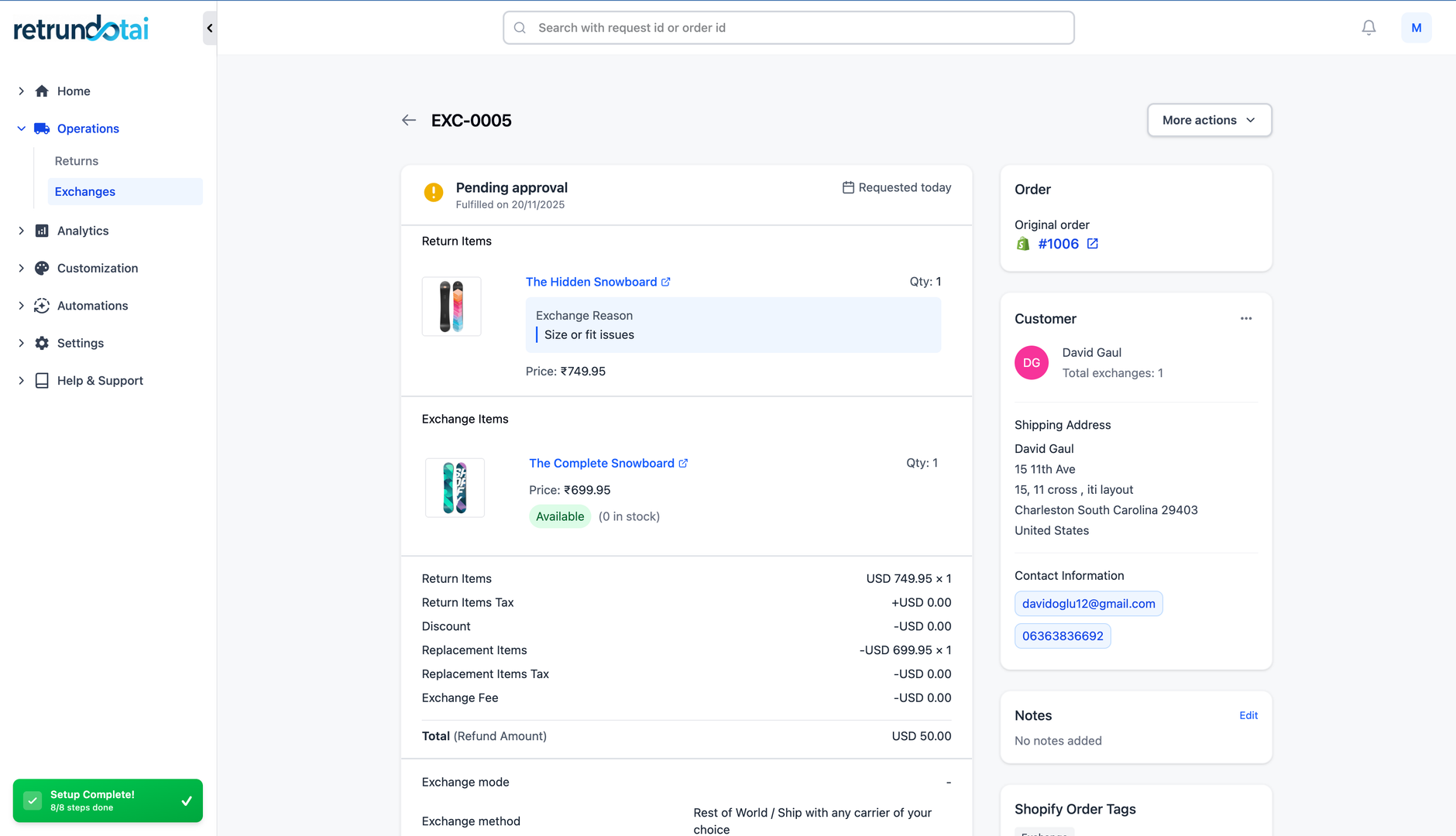Open external link icon beside order #1006

point(1092,244)
